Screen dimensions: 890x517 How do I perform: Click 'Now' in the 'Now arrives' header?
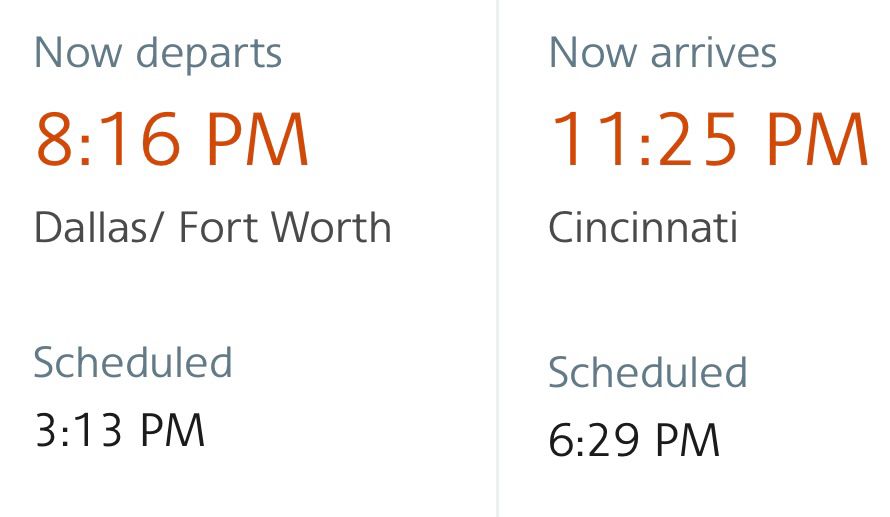click(593, 52)
